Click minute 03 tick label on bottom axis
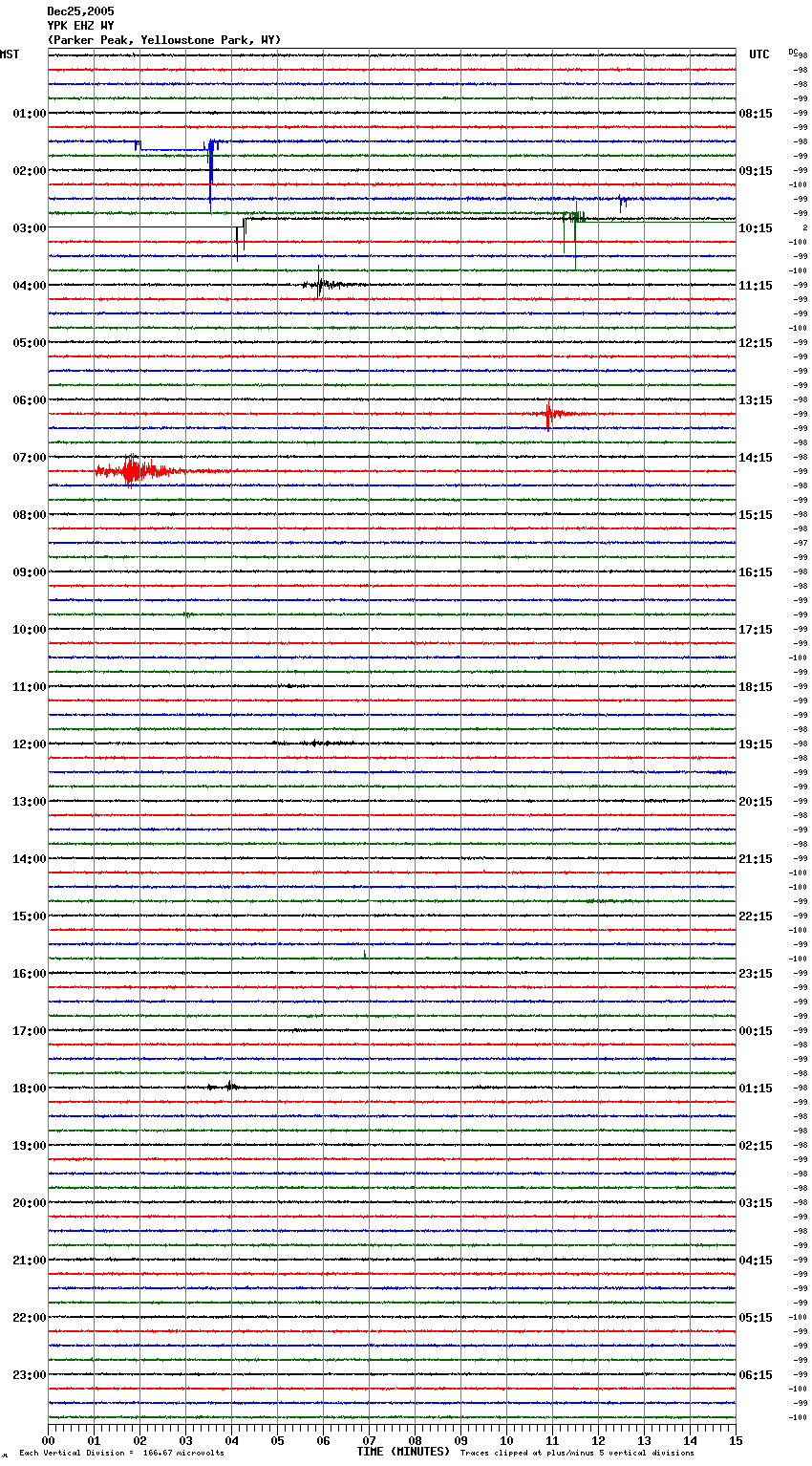The width and height of the screenshot is (812, 1466). tap(185, 1440)
